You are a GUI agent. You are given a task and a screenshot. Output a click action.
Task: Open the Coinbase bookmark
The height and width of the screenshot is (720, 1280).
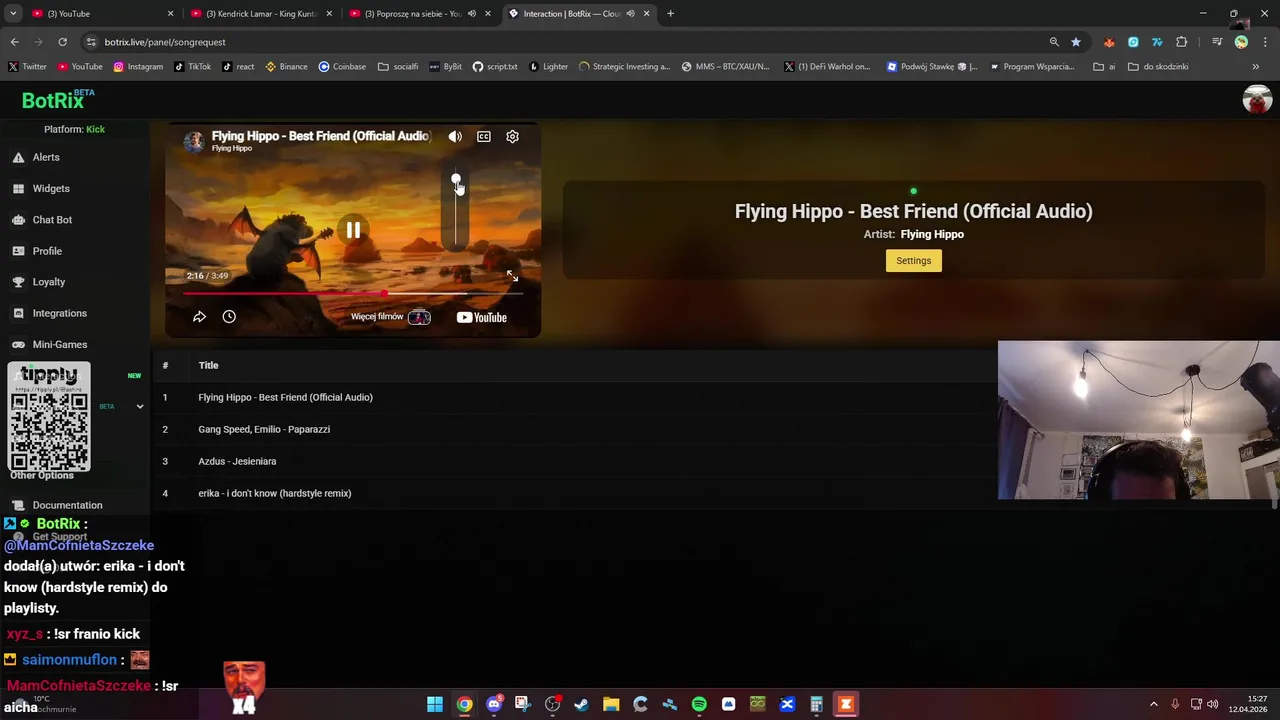click(342, 67)
